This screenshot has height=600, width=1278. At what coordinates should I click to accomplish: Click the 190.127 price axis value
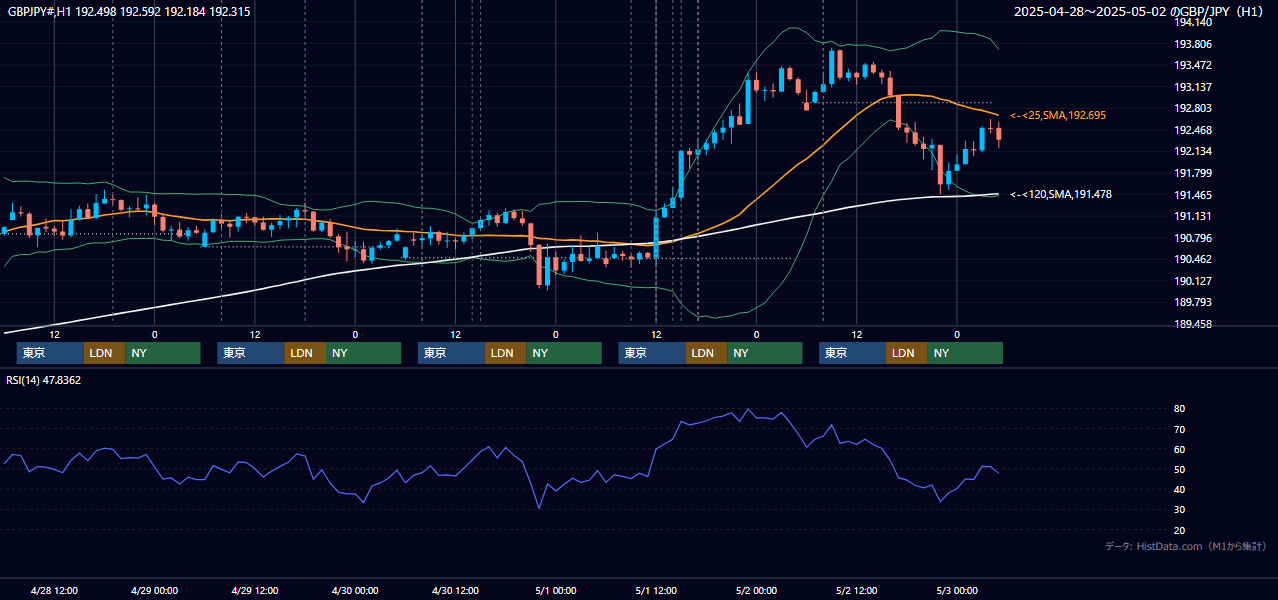[1194, 281]
